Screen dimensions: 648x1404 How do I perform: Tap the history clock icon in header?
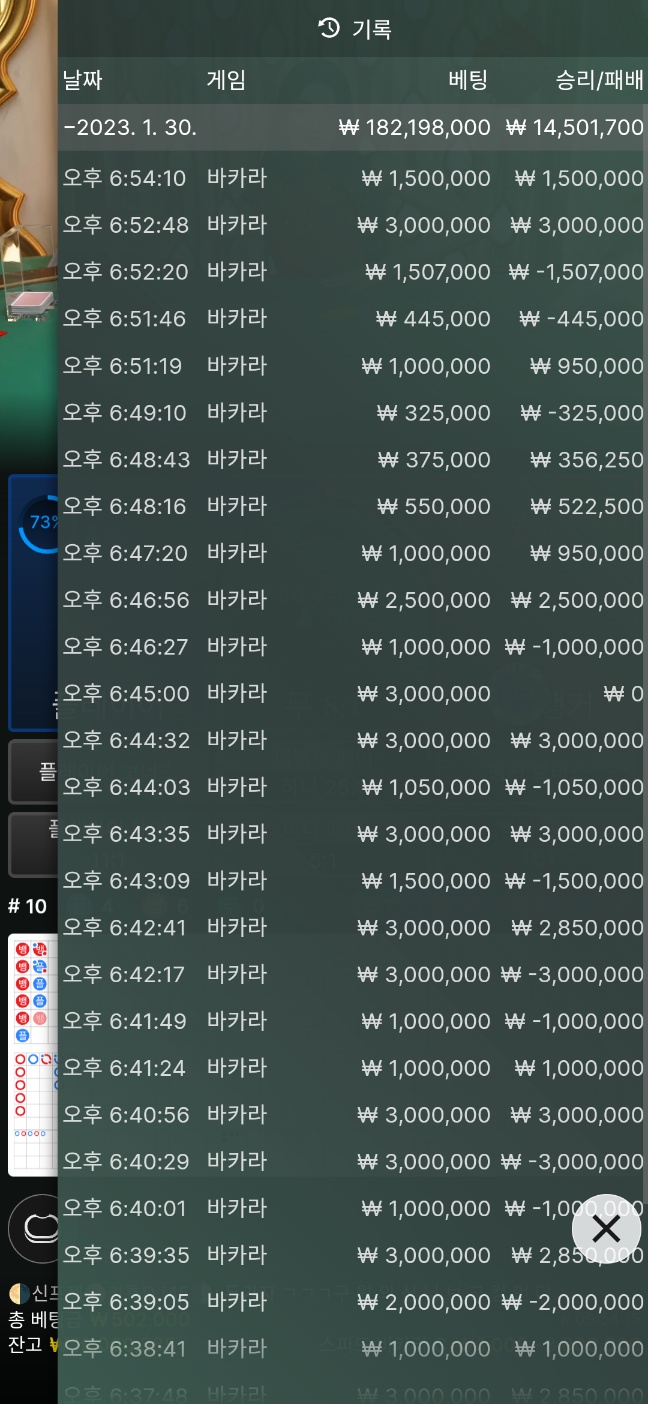(329, 28)
